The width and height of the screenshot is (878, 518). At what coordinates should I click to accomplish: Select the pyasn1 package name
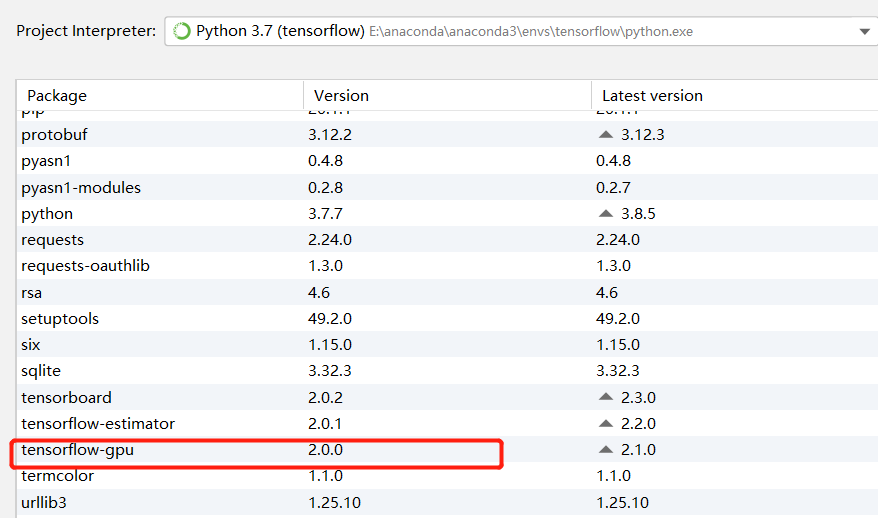pos(46,161)
